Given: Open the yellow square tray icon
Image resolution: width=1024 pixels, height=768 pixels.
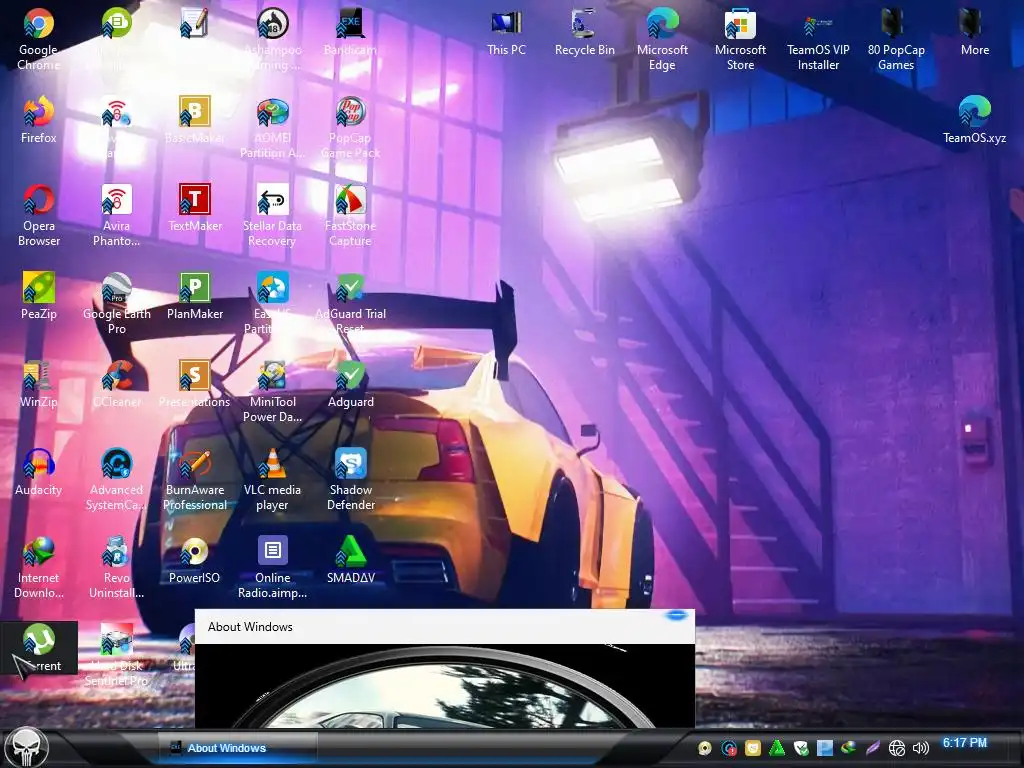Looking at the screenshot, I should click(x=753, y=748).
